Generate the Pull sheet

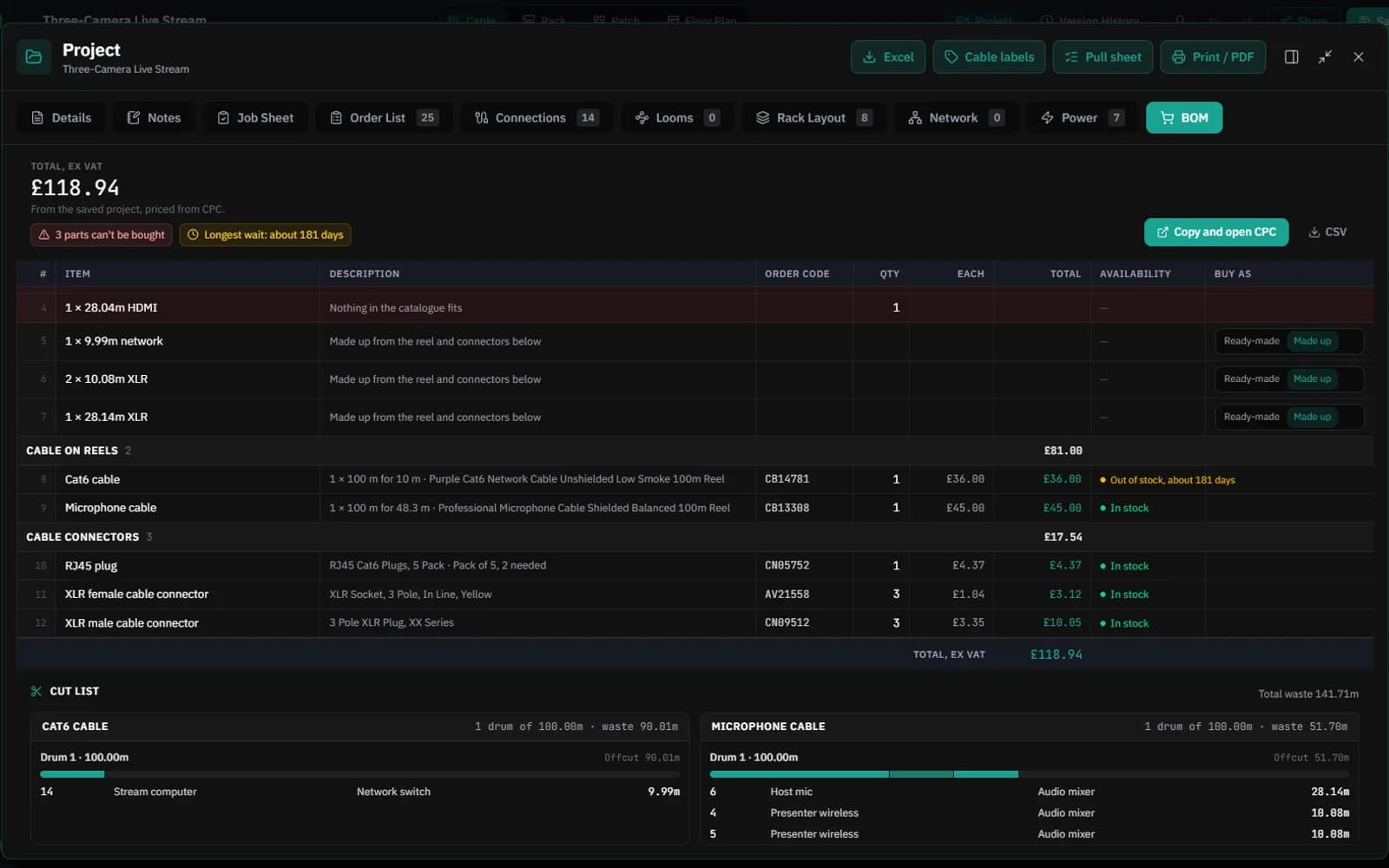tap(1103, 57)
